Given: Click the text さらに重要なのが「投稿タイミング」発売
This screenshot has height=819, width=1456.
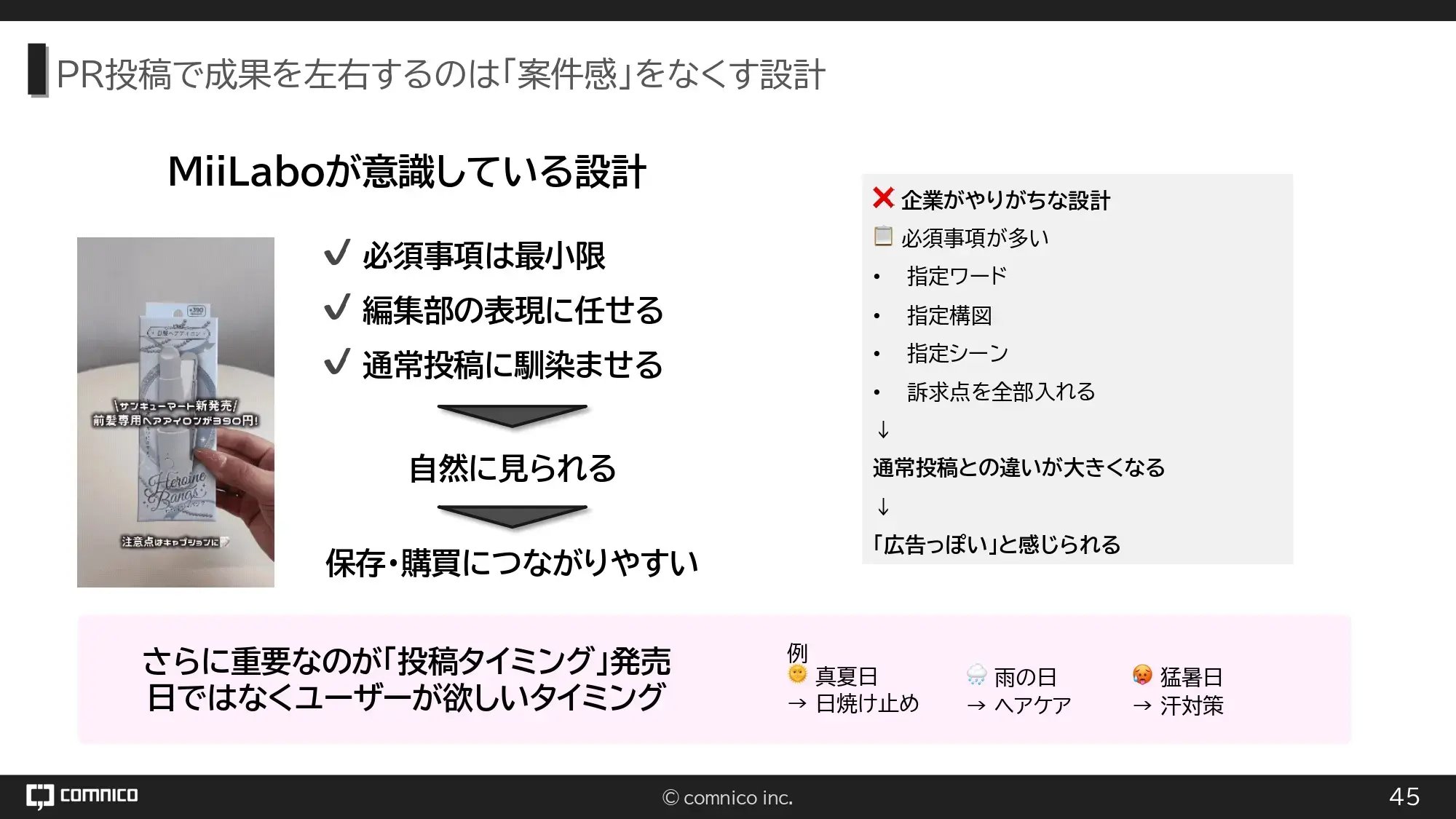Looking at the screenshot, I should point(406,662).
